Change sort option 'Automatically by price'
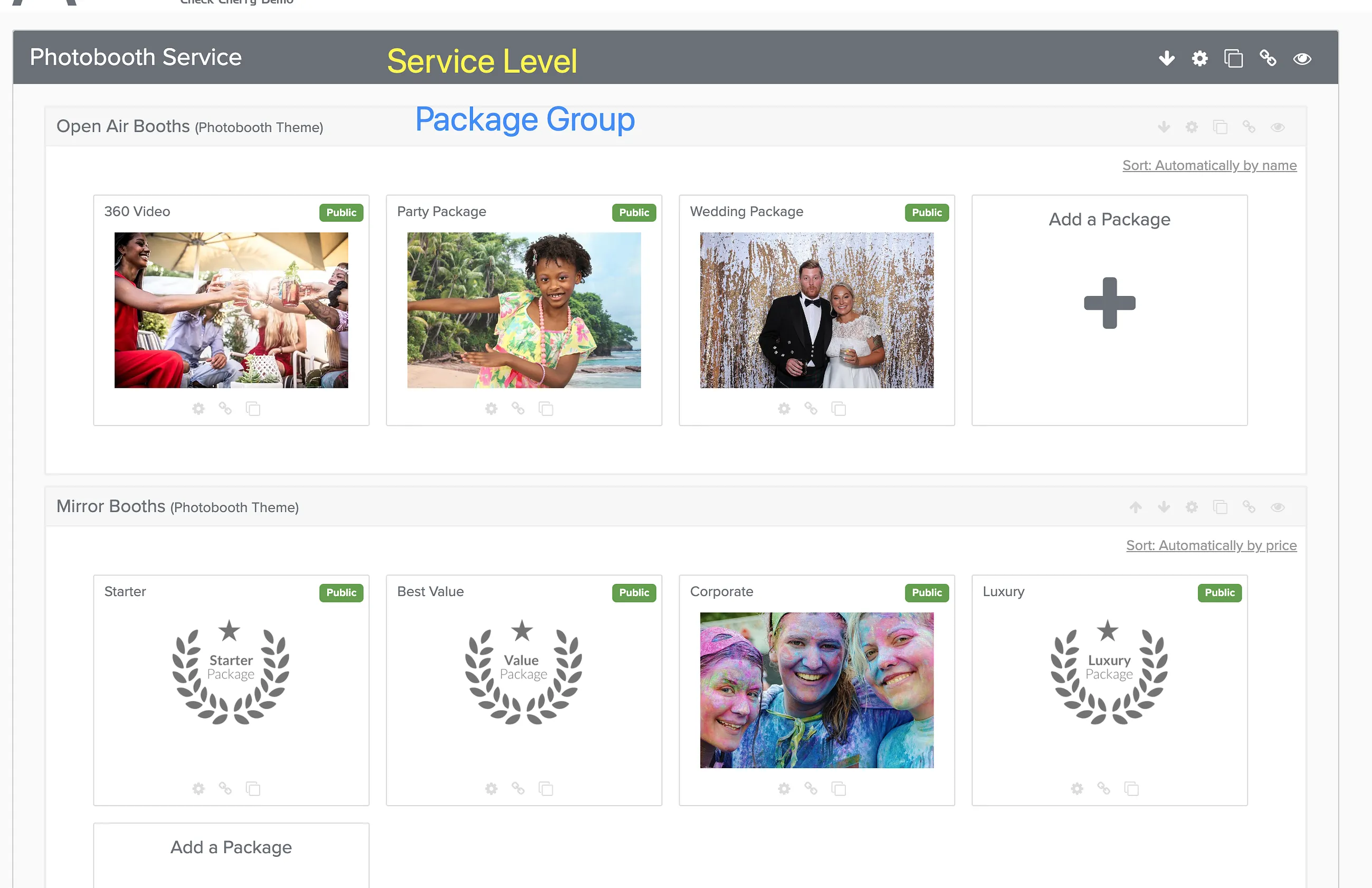 pos(1211,545)
